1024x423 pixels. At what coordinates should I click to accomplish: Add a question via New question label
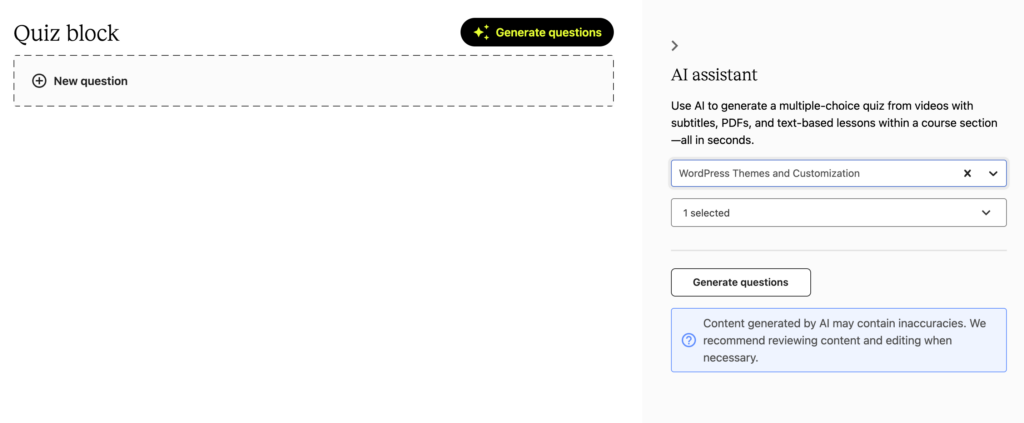tap(91, 81)
